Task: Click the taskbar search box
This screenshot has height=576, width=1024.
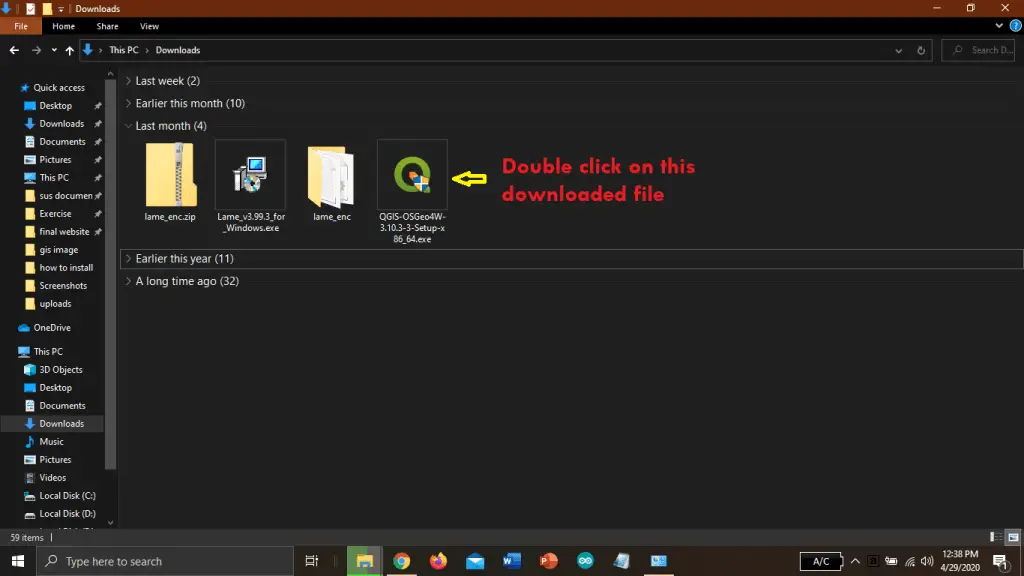Action: tap(165, 561)
